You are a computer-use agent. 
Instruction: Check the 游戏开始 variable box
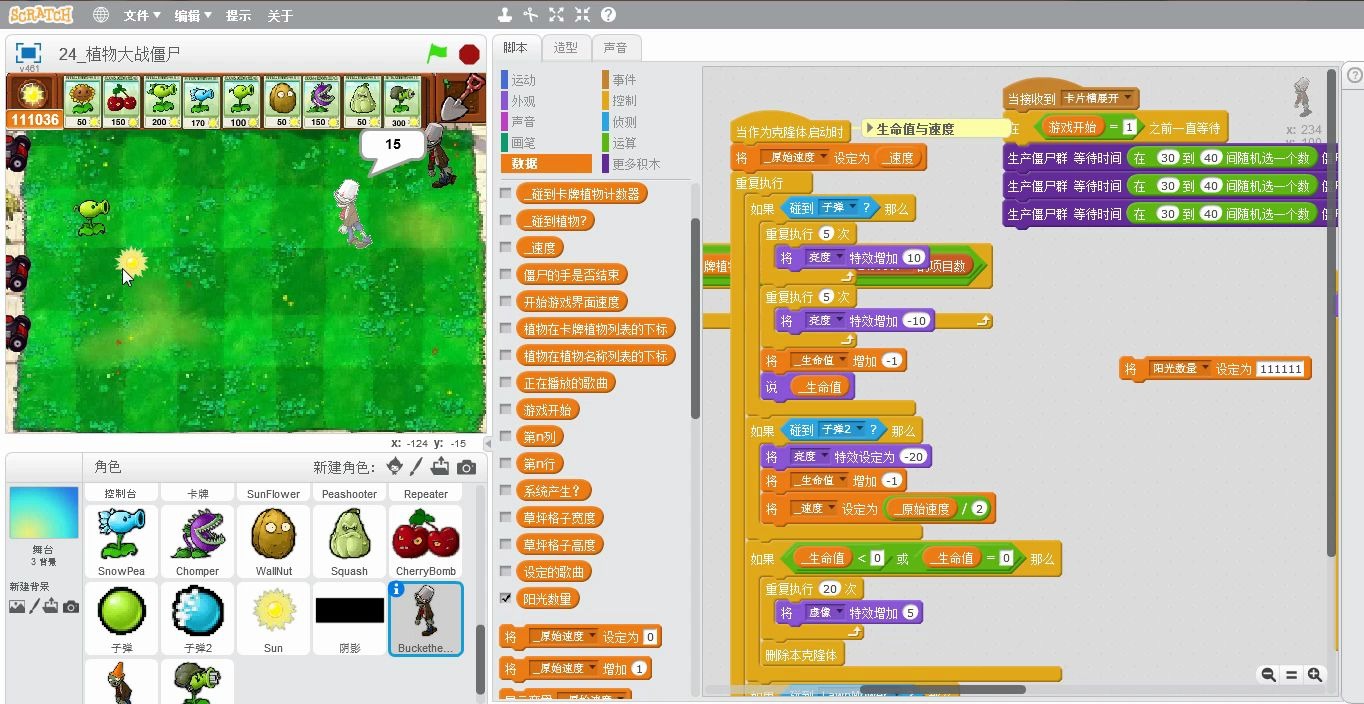[506, 409]
